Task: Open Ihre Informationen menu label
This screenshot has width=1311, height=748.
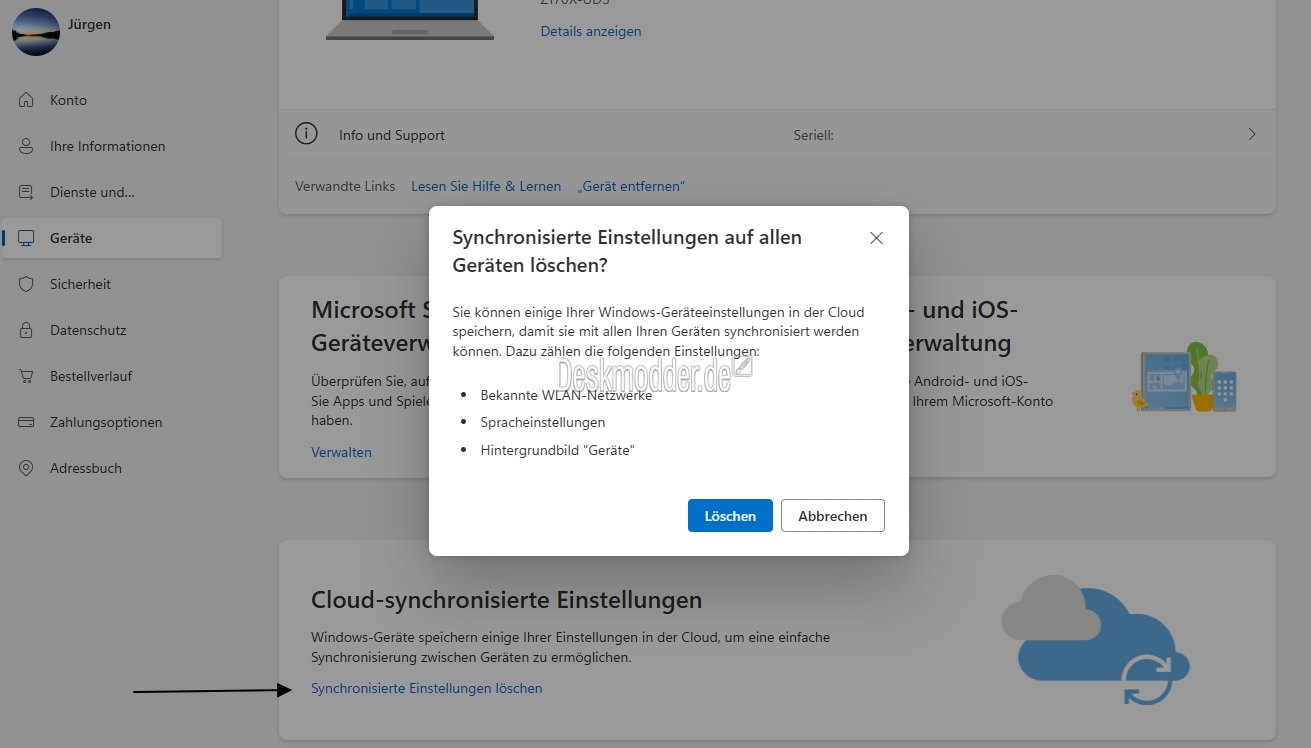Action: pyautogui.click(x=107, y=146)
